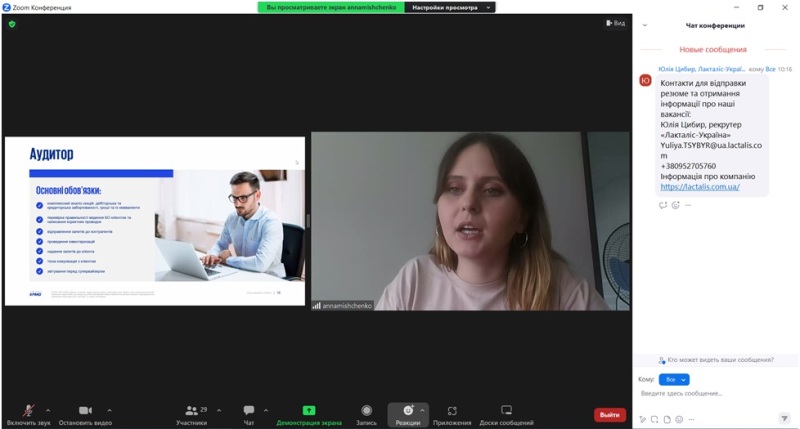This screenshot has height=429, width=800.
Task: Minimize the Zoom window
Action: tap(736, 8)
